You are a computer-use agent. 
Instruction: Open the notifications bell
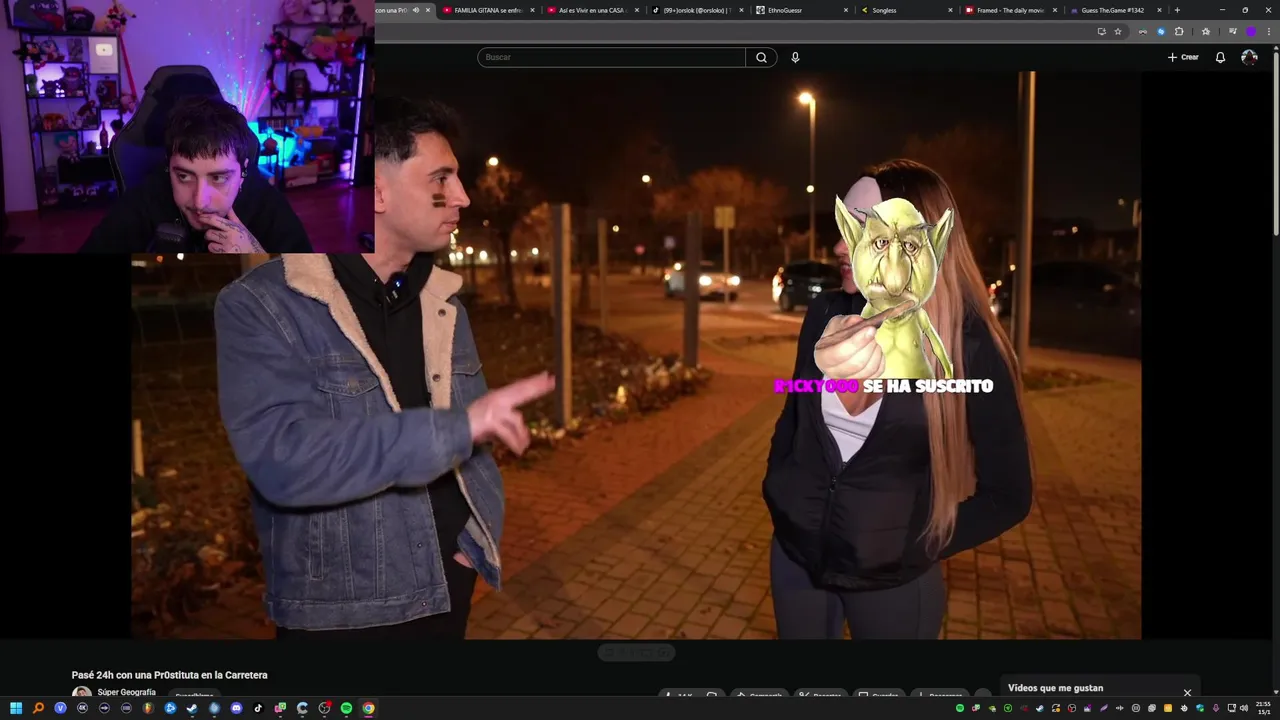pos(1220,57)
